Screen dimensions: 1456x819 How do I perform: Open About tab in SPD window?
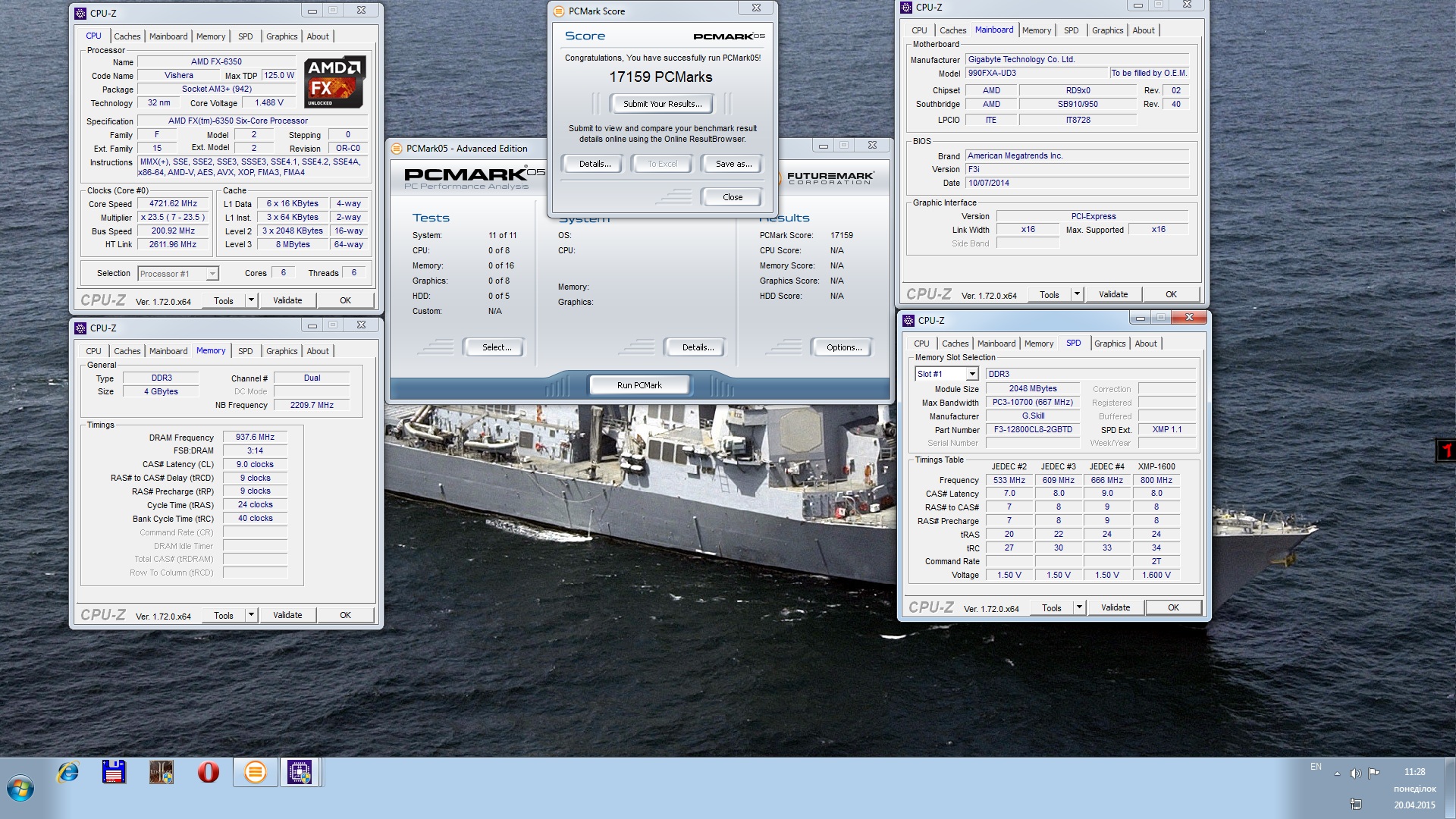(1146, 344)
